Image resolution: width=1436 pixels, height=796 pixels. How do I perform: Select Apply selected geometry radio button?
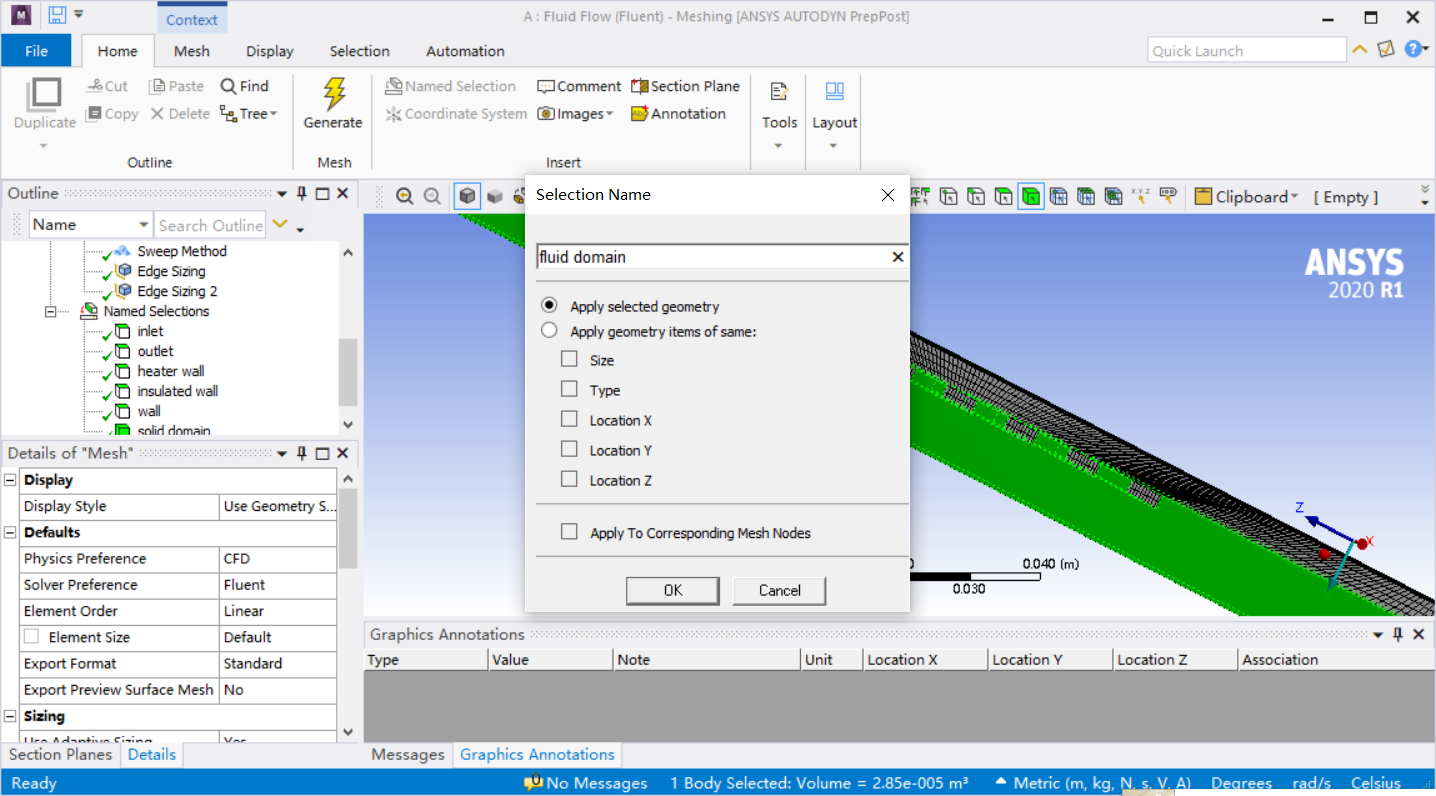(549, 305)
